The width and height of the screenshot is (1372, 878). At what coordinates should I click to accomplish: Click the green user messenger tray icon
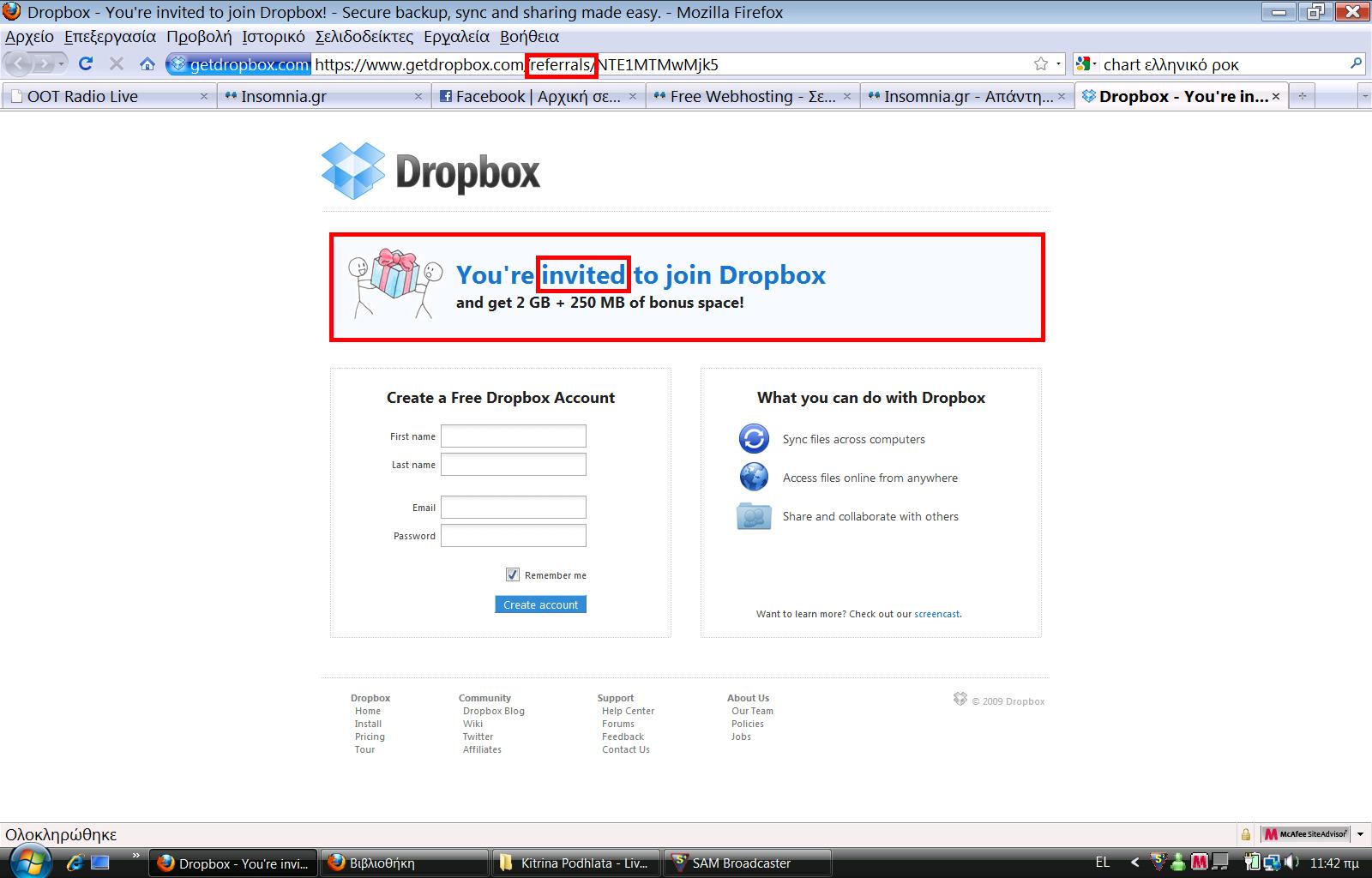[1179, 863]
